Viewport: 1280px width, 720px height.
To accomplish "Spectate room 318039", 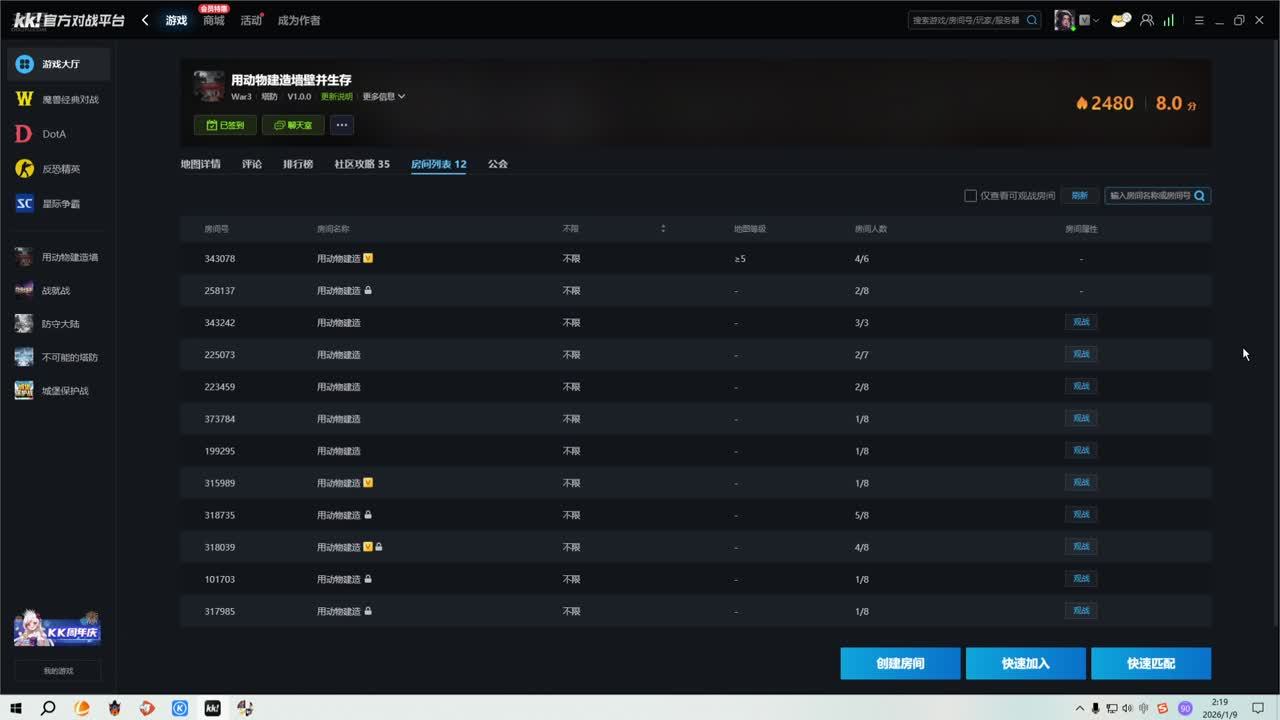I will (1081, 546).
